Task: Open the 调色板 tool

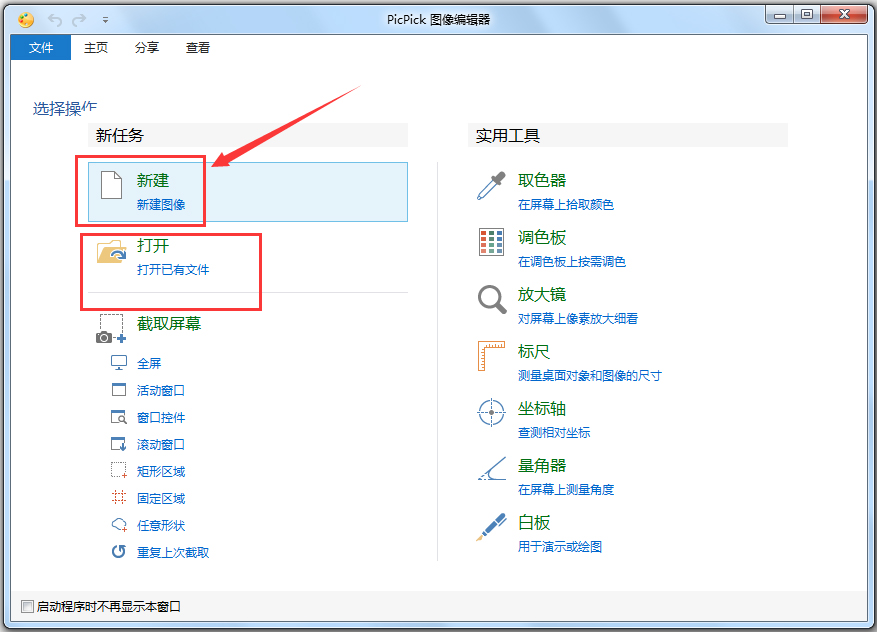Action: pos(541,237)
